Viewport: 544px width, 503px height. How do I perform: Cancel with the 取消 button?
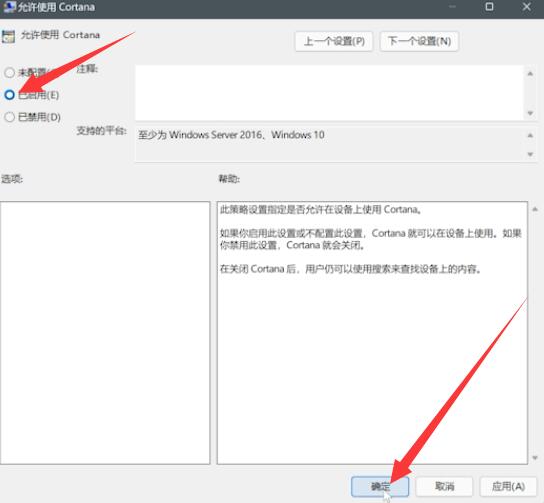pos(444,486)
